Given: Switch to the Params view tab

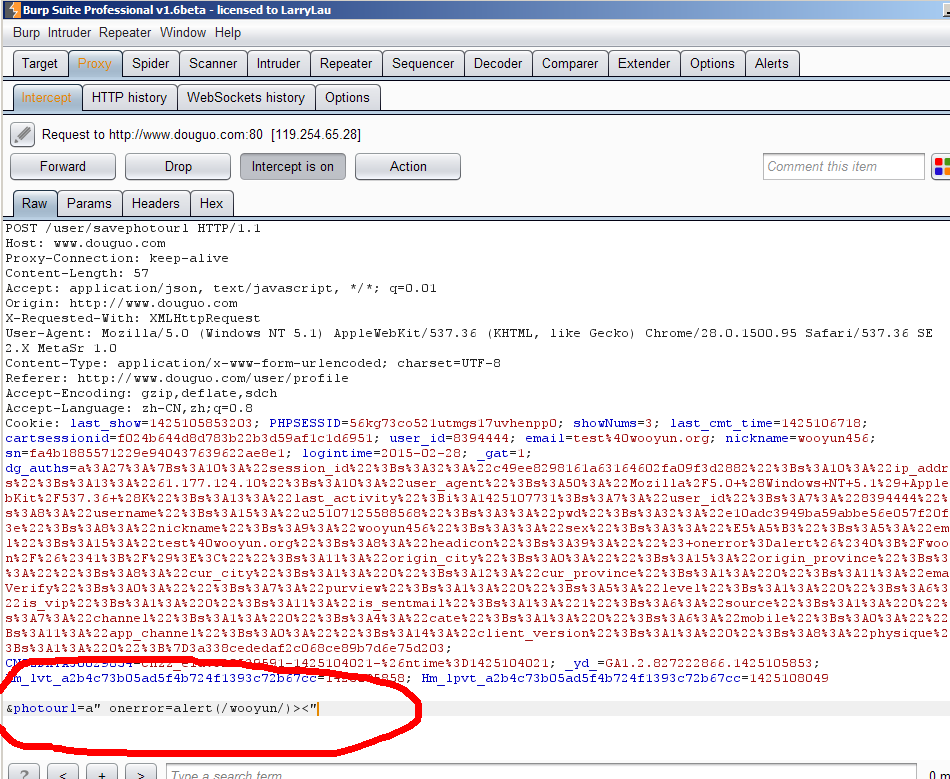Looking at the screenshot, I should [89, 204].
